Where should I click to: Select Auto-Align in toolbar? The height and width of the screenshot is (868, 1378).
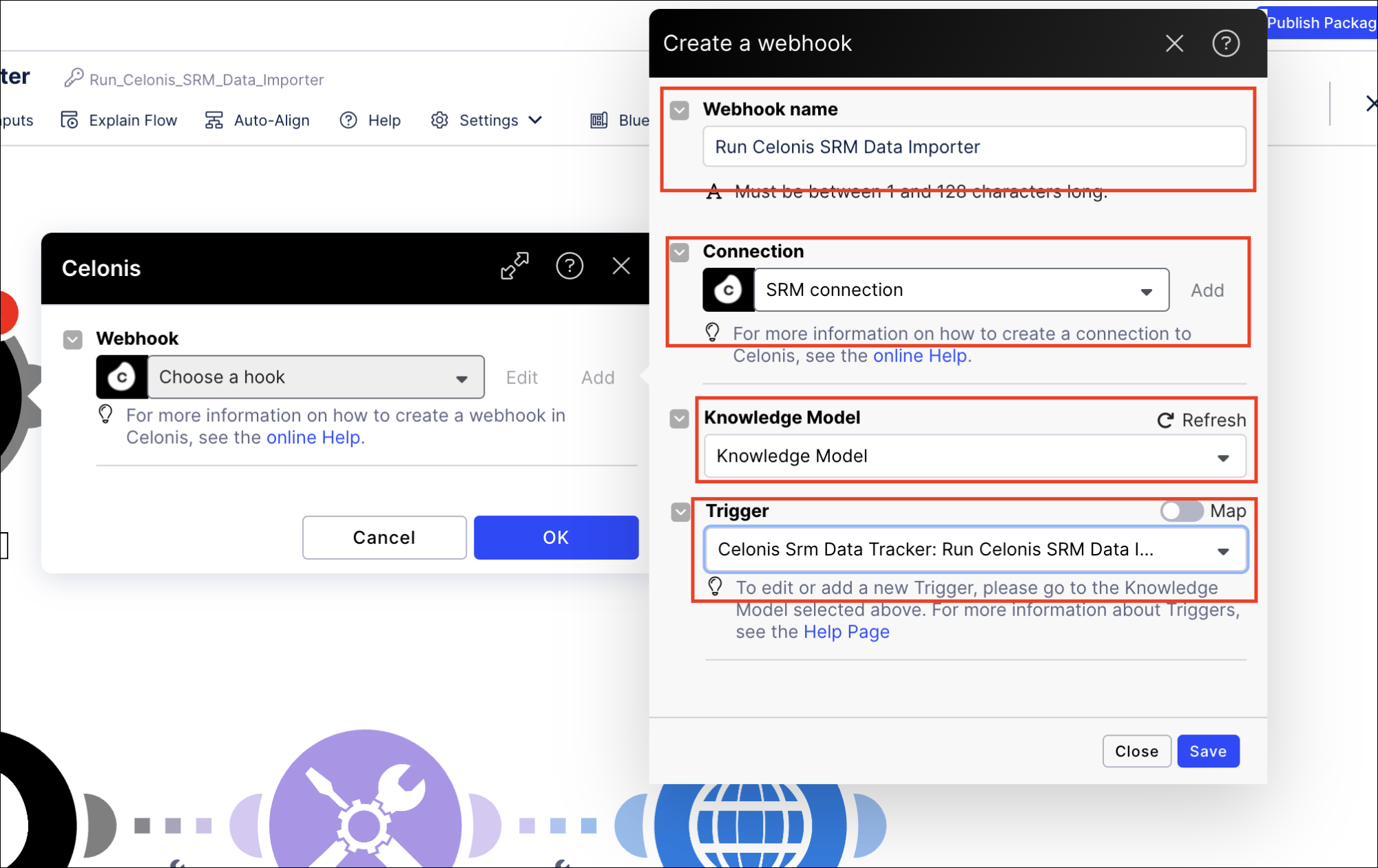click(x=257, y=120)
